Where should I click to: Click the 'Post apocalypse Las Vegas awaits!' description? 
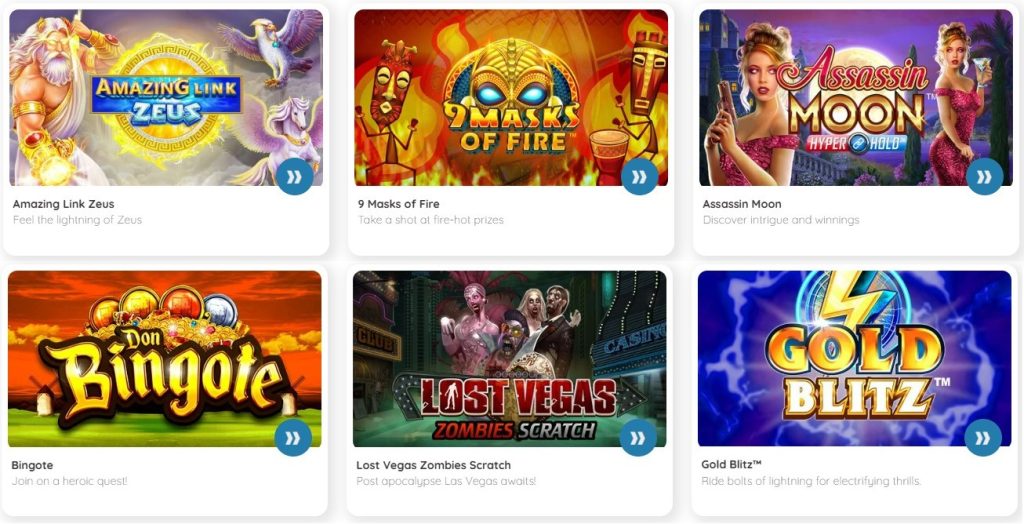[x=446, y=482]
